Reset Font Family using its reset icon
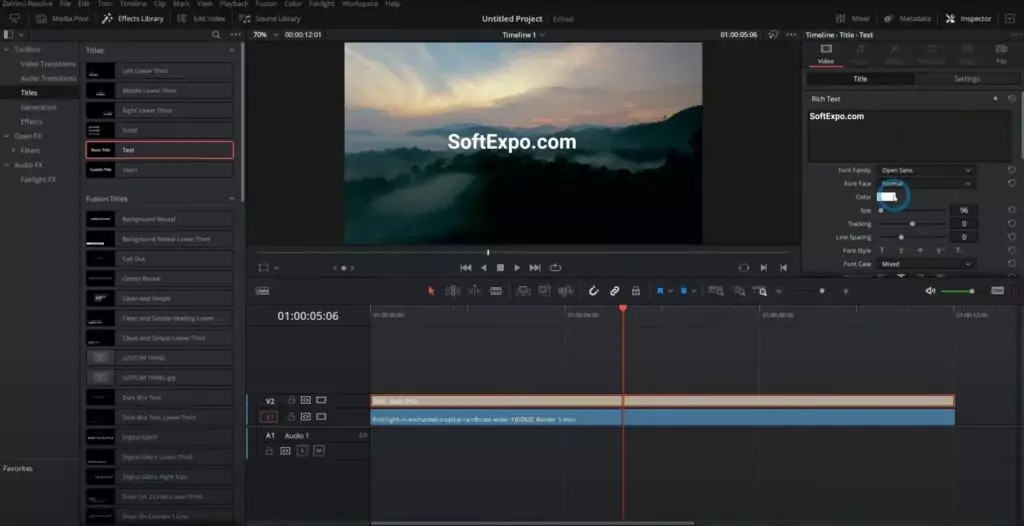The image size is (1024, 526). (x=1012, y=171)
